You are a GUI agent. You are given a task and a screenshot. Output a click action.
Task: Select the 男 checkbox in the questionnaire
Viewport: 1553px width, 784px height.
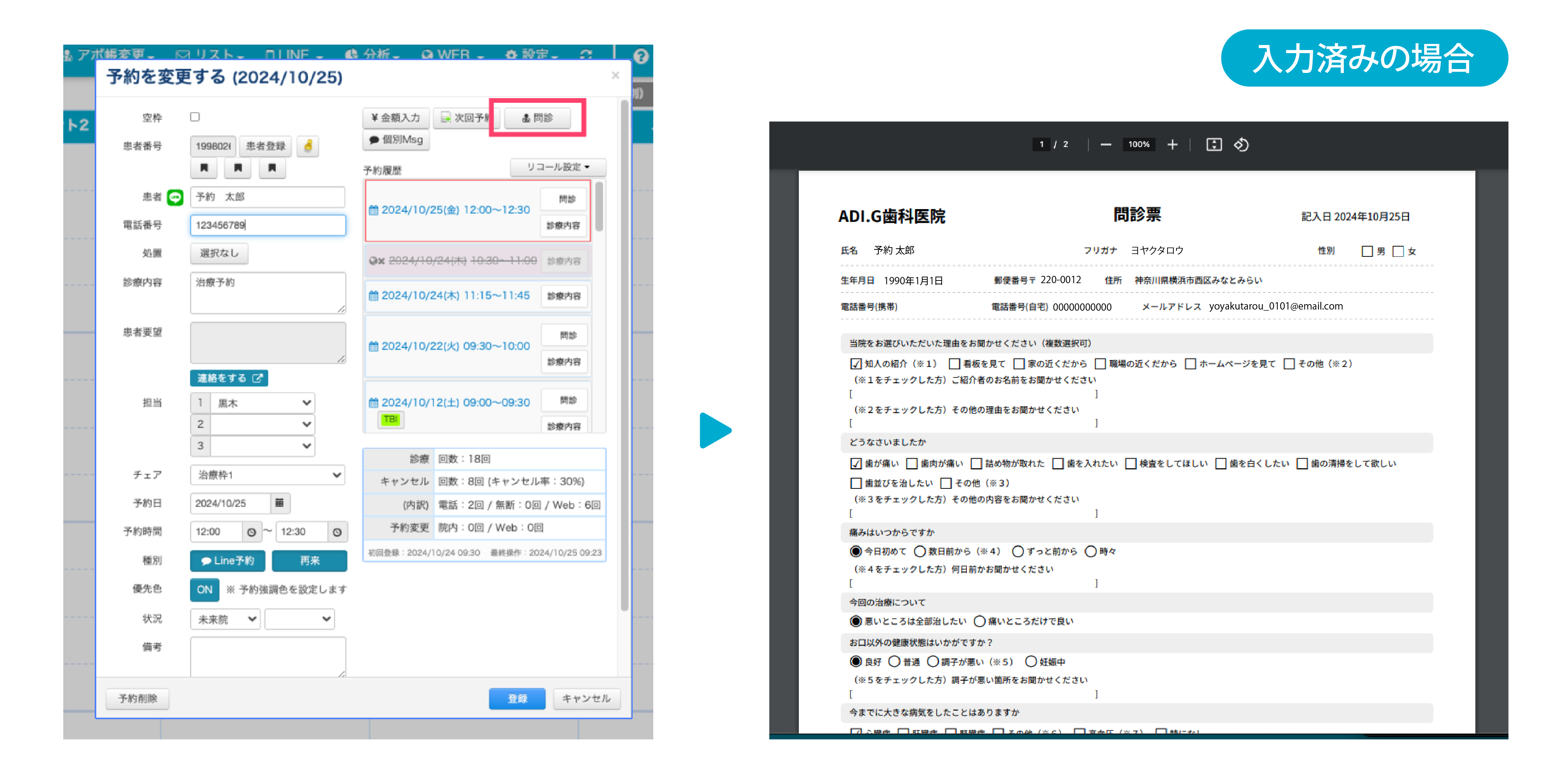(1367, 251)
